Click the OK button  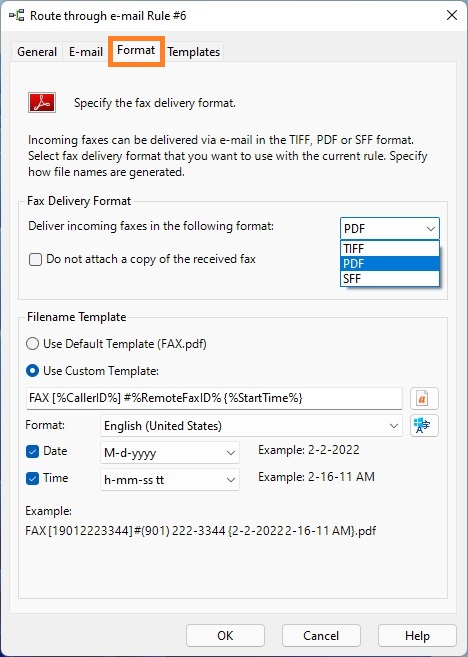coord(225,636)
